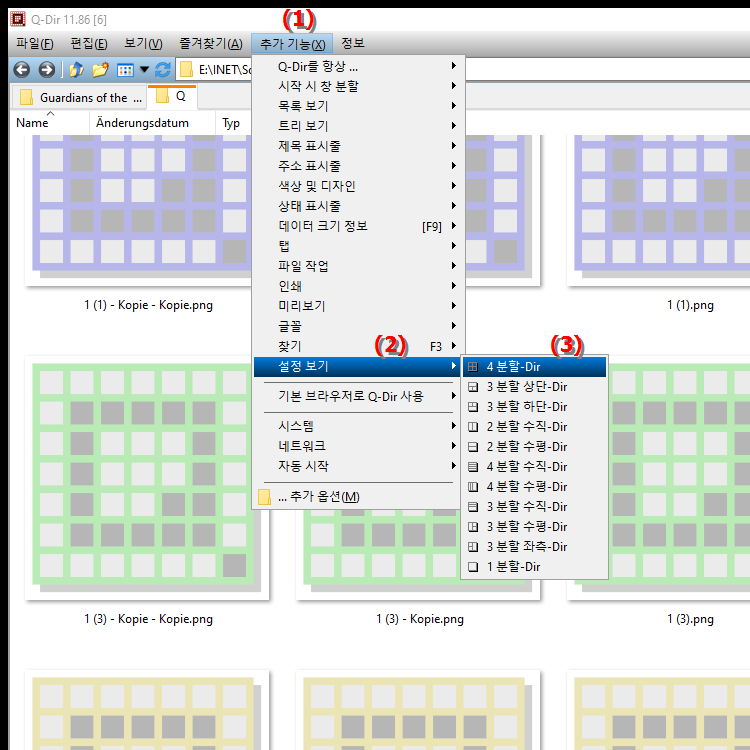Image resolution: width=750 pixels, height=750 pixels.
Task: Open the 파일(F) menu
Action: point(34,44)
